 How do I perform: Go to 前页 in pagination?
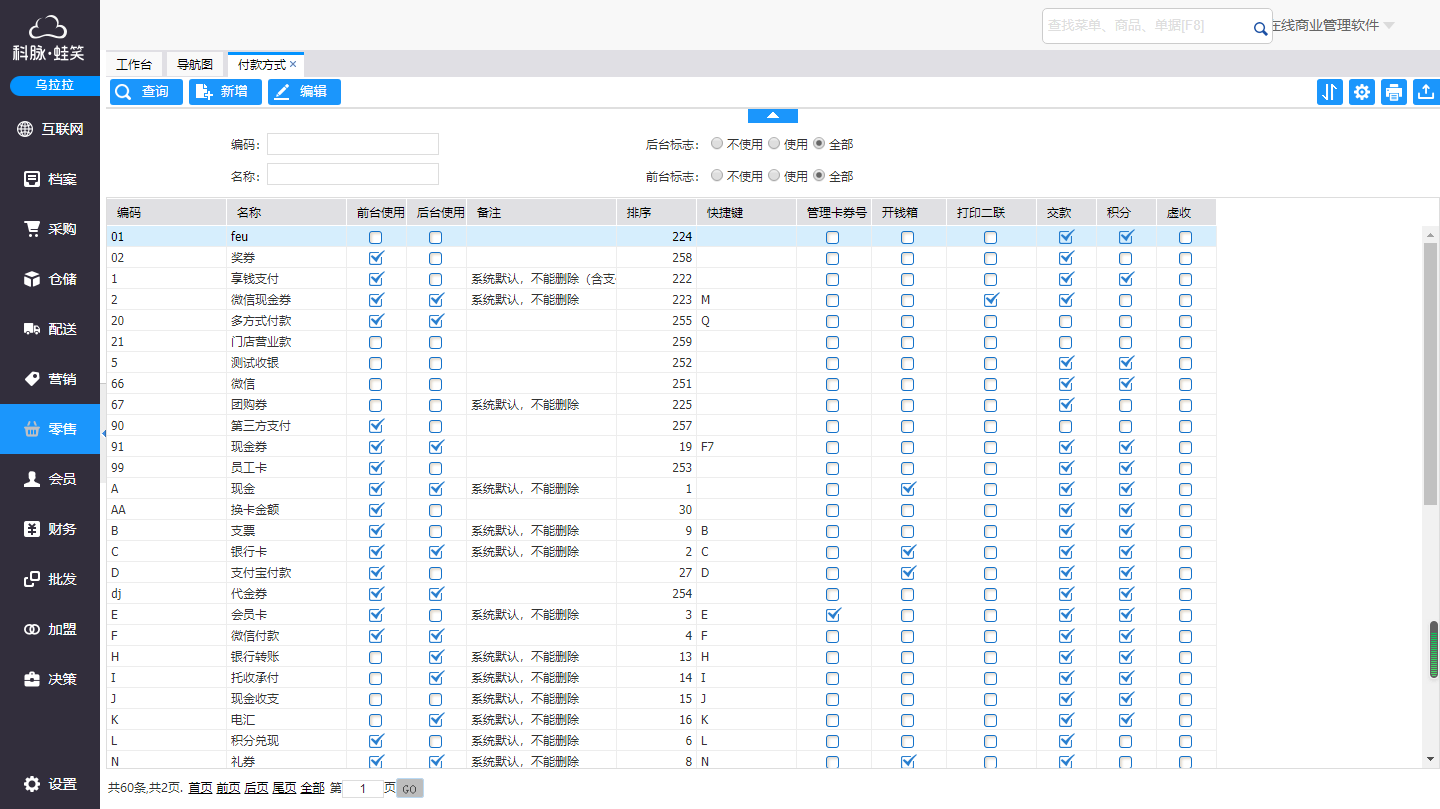(x=228, y=788)
